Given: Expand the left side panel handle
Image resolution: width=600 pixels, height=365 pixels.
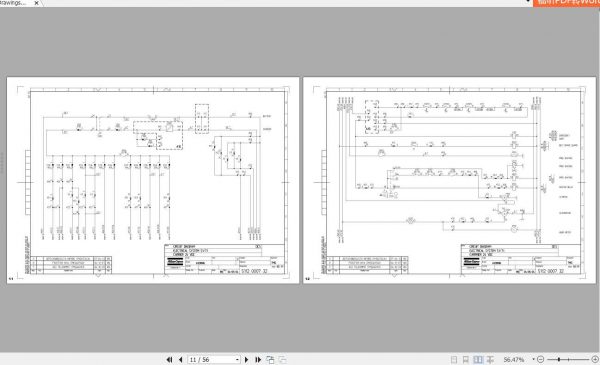Looking at the screenshot, I should point(2,163).
